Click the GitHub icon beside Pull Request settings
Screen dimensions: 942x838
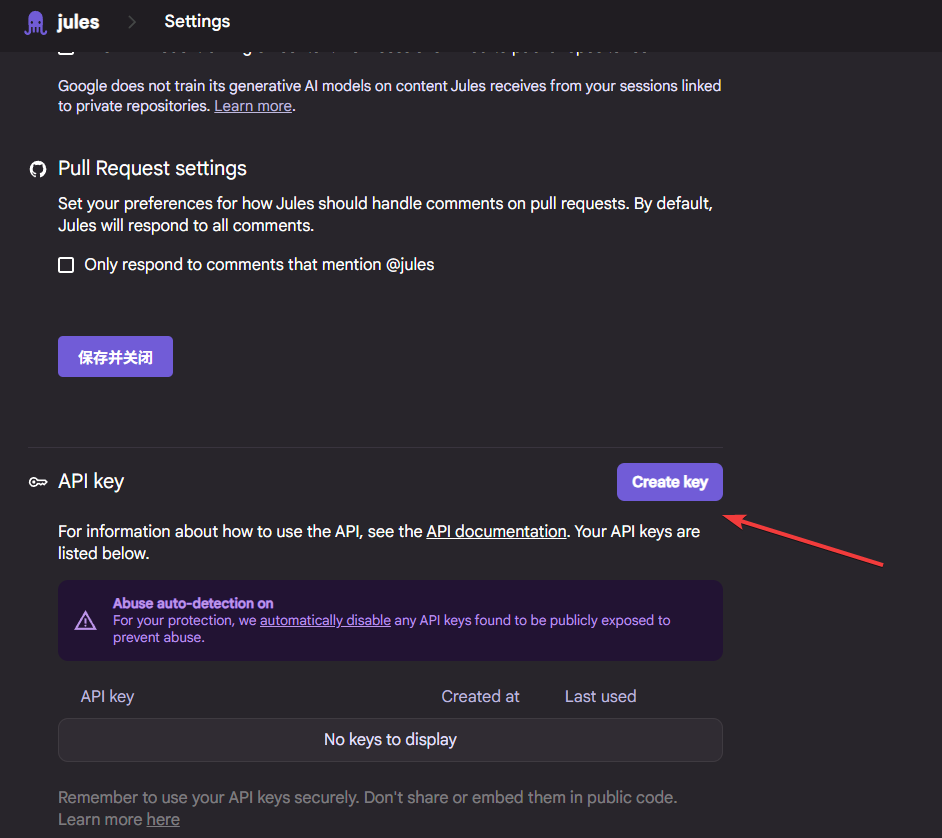click(38, 169)
